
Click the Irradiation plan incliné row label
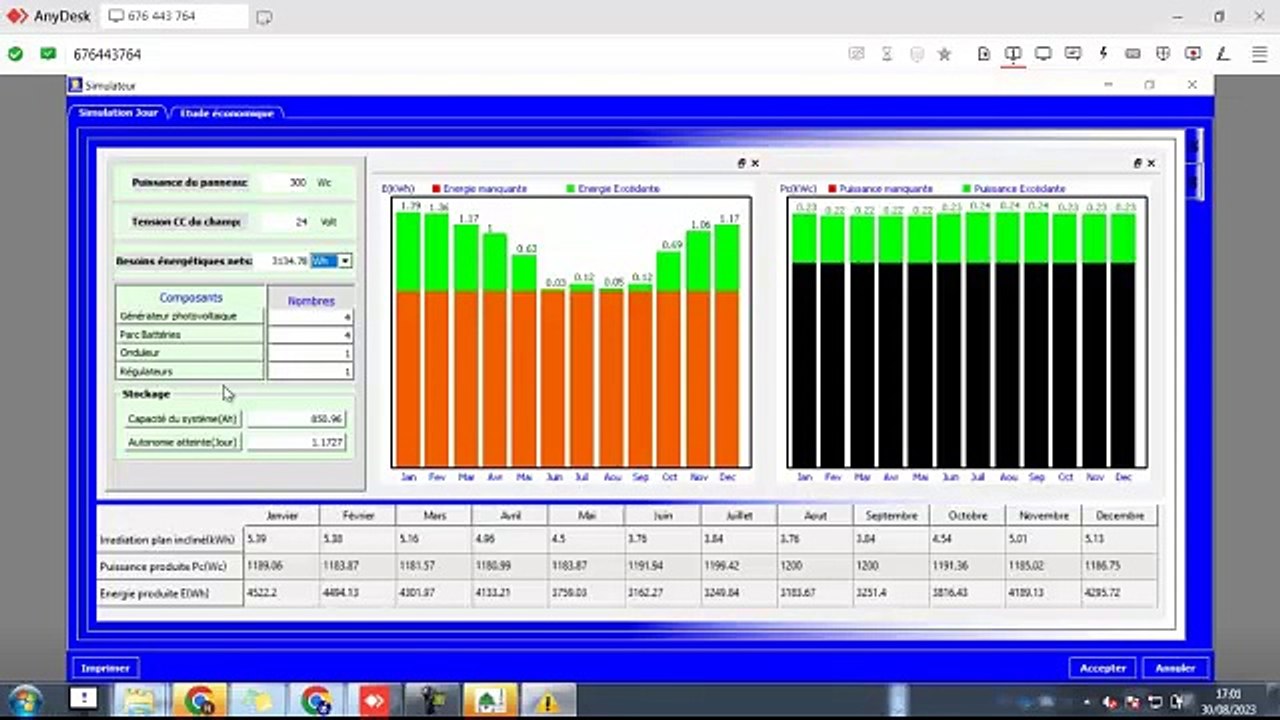pyautogui.click(x=170, y=540)
